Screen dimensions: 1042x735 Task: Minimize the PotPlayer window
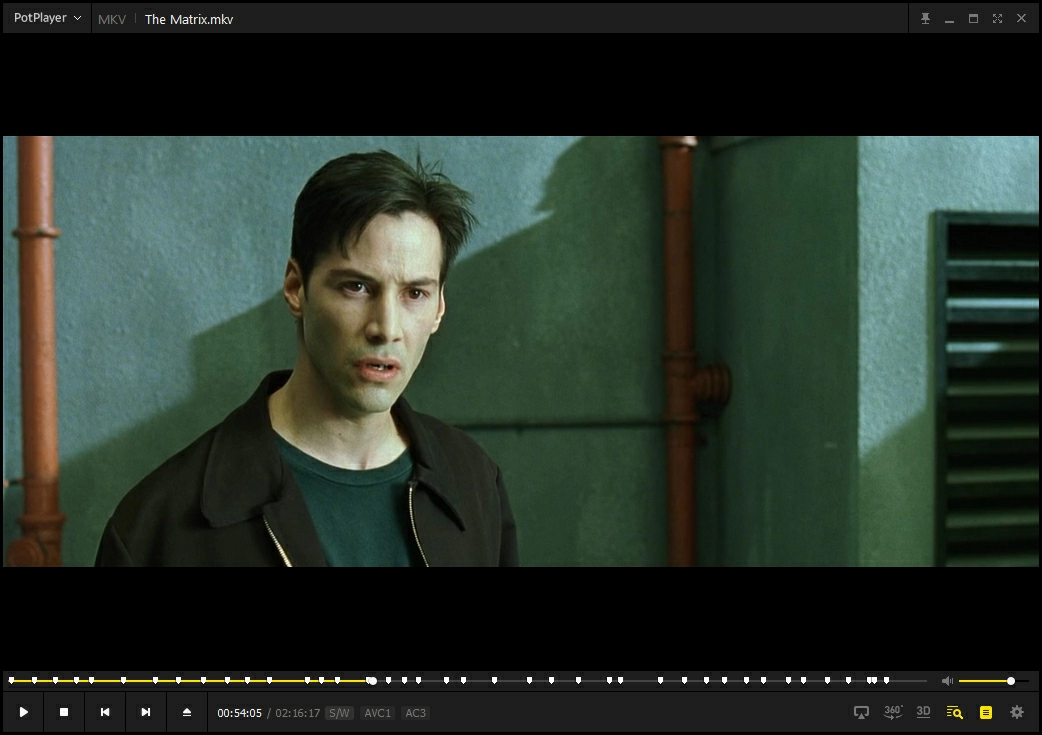pos(950,19)
